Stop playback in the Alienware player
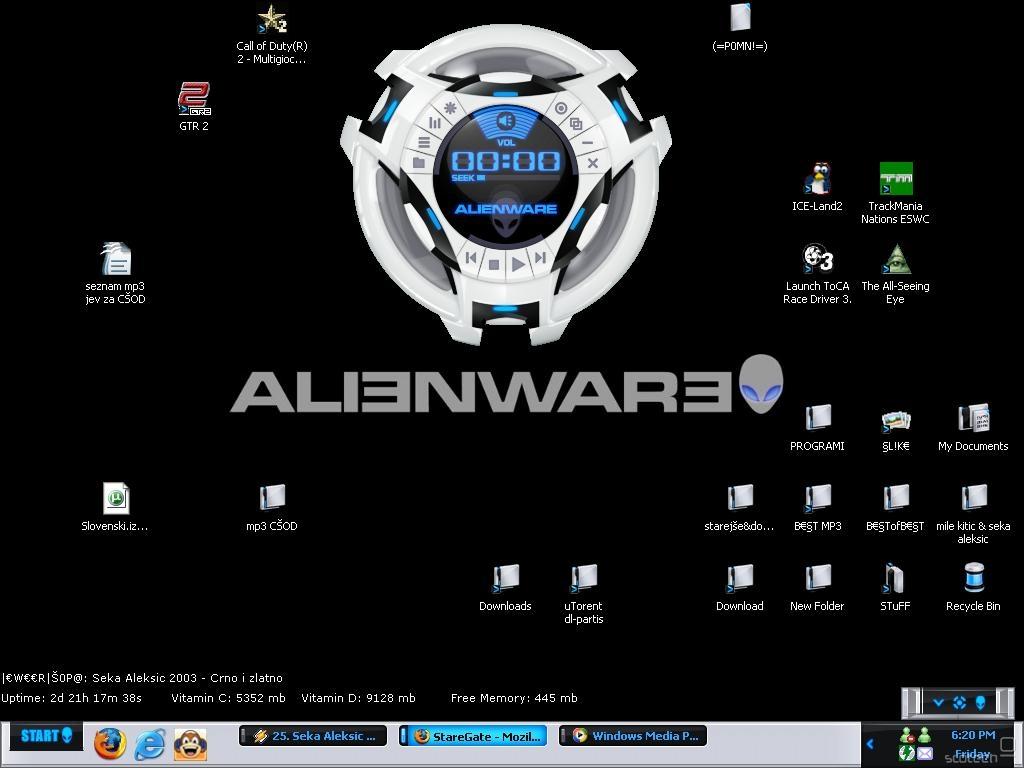The width and height of the screenshot is (1024, 770). [x=494, y=265]
